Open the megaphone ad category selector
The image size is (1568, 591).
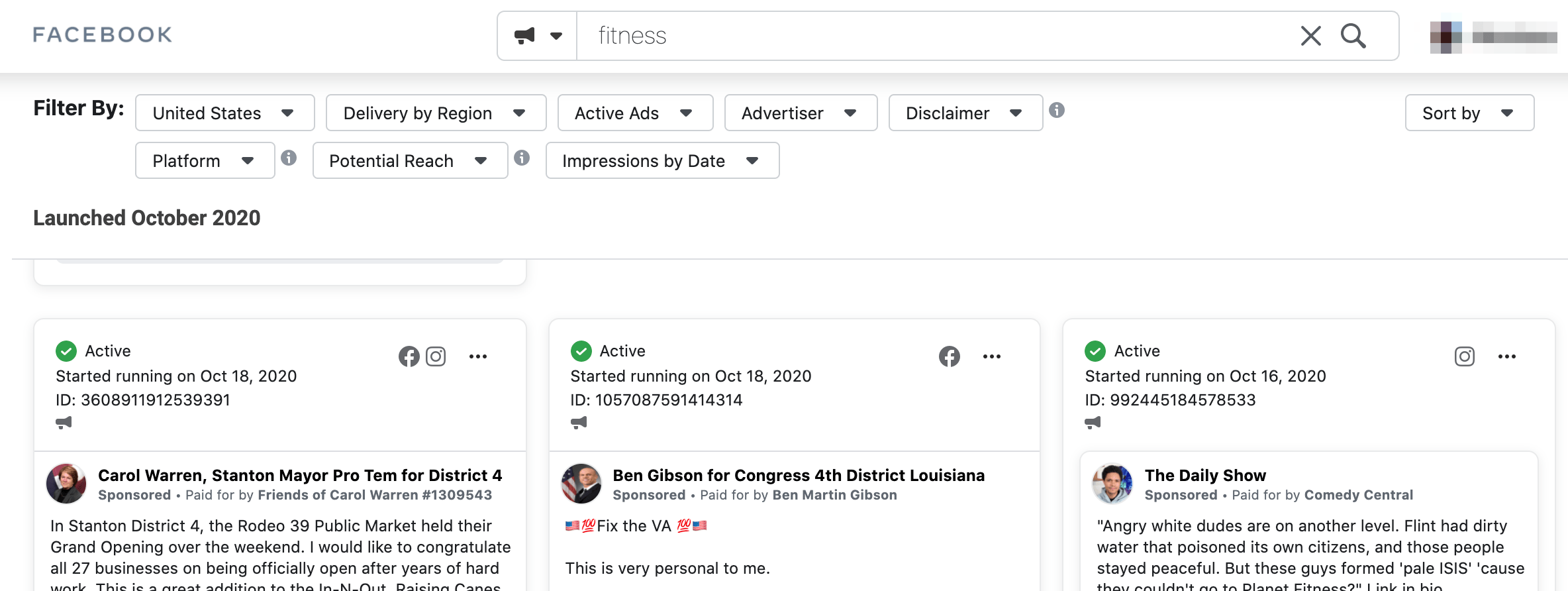point(537,36)
